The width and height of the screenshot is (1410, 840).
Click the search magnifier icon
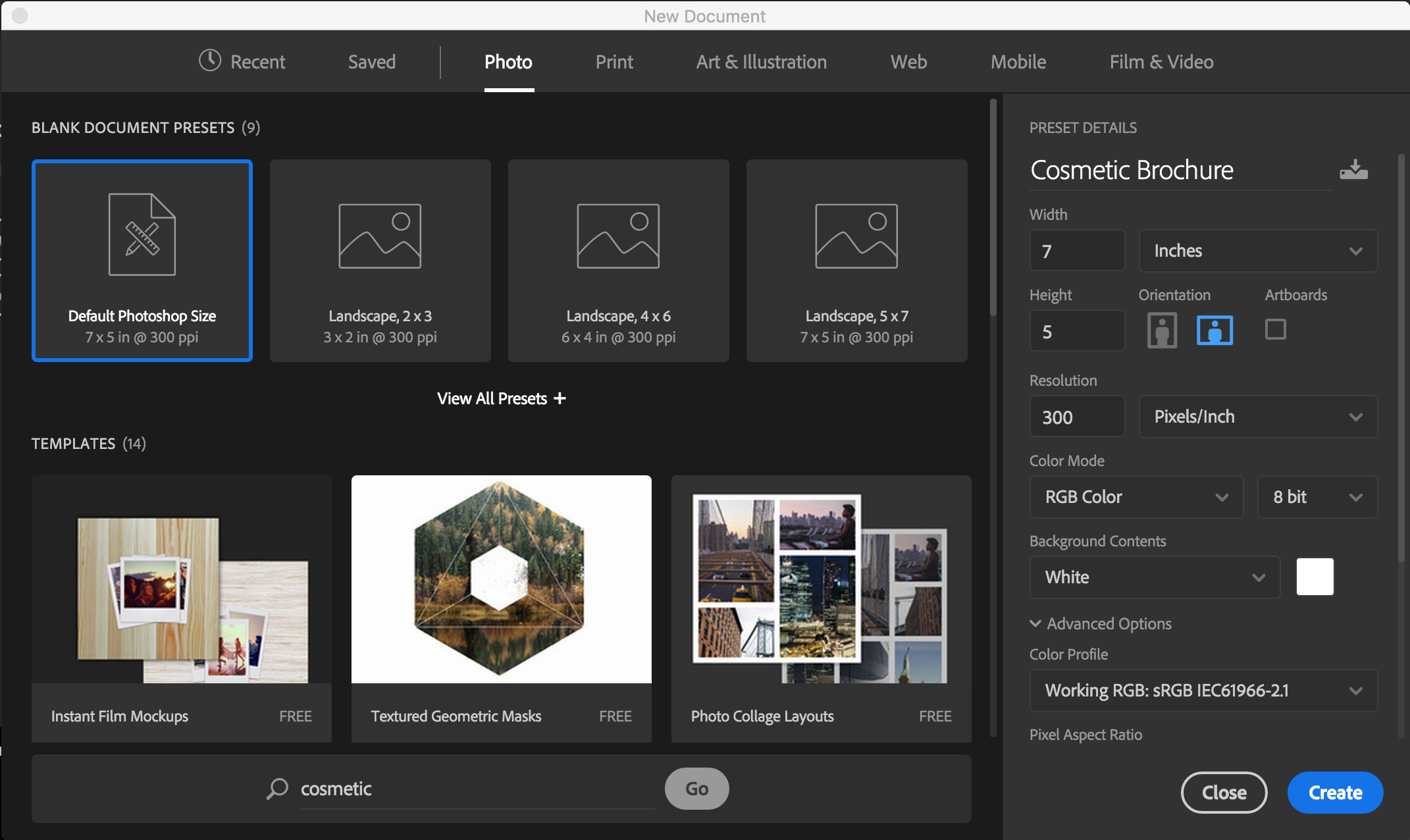pos(277,788)
